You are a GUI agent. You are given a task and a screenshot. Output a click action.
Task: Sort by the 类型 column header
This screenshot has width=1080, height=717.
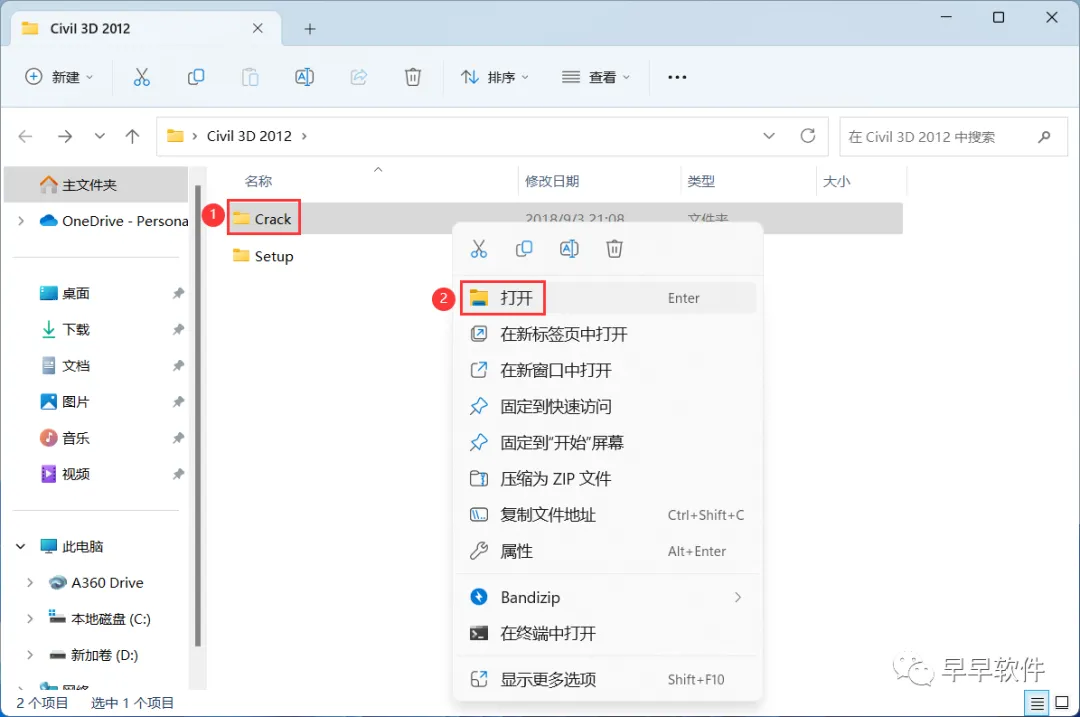[x=700, y=181]
